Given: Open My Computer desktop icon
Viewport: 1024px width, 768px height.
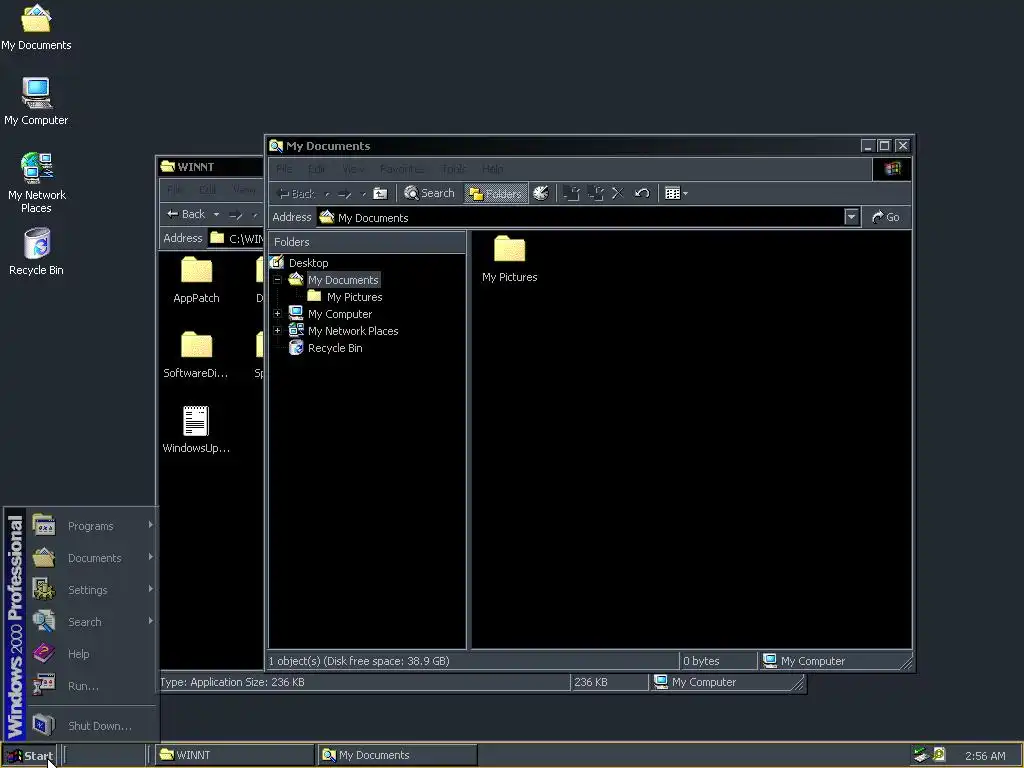Looking at the screenshot, I should [36, 101].
